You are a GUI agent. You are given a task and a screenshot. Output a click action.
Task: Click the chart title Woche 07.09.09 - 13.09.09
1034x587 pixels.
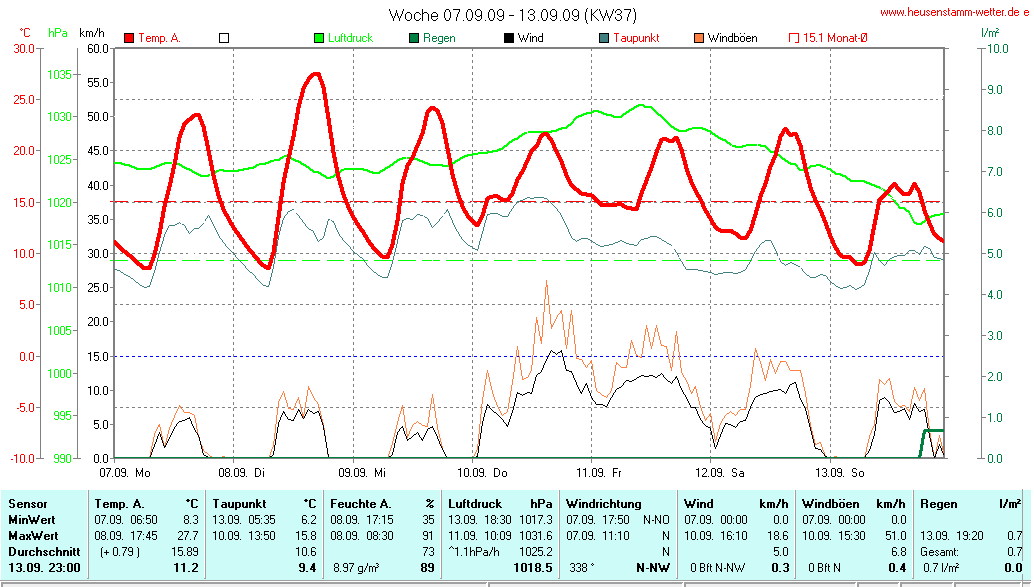tap(512, 15)
